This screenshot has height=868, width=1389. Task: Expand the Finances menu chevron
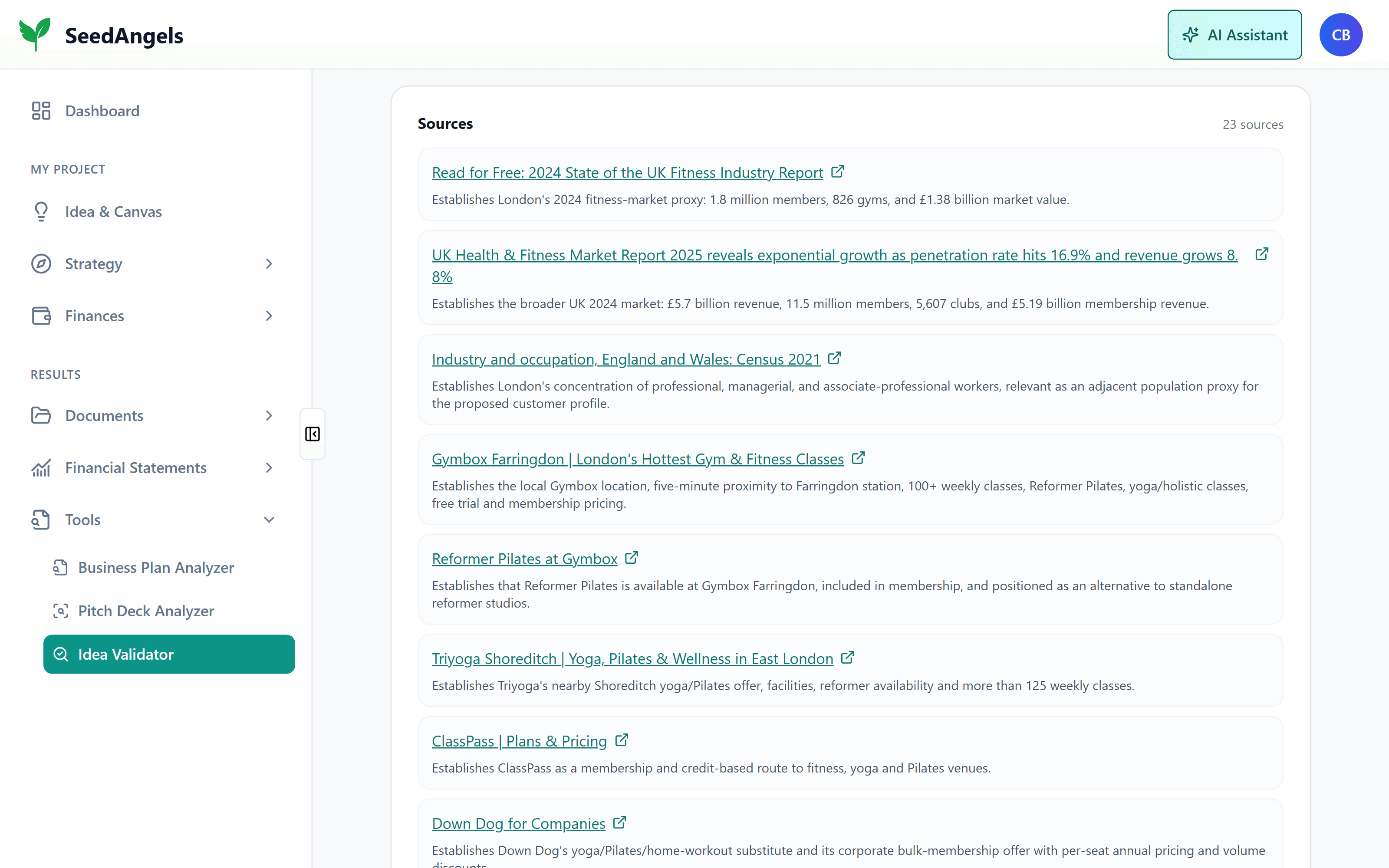[269, 316]
